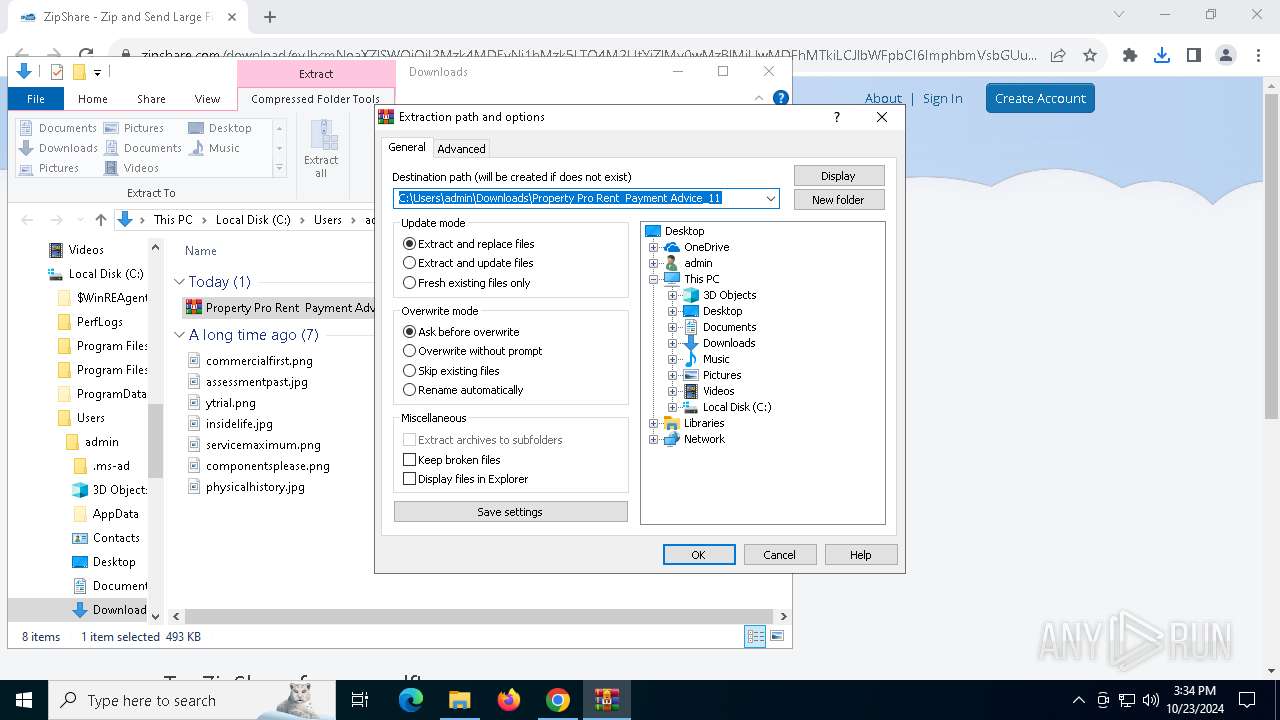Open File menu in Explorer
The image size is (1280, 720).
[x=36, y=99]
